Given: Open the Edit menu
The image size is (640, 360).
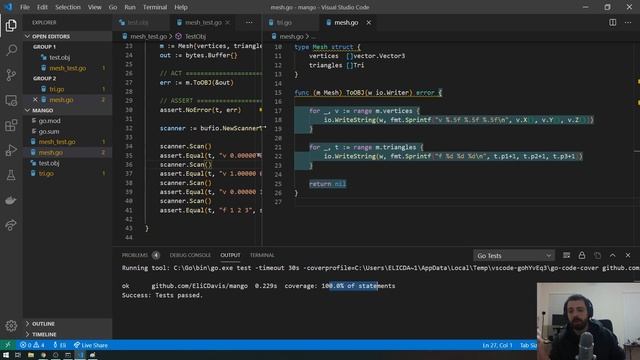Looking at the screenshot, I should click(42, 7).
